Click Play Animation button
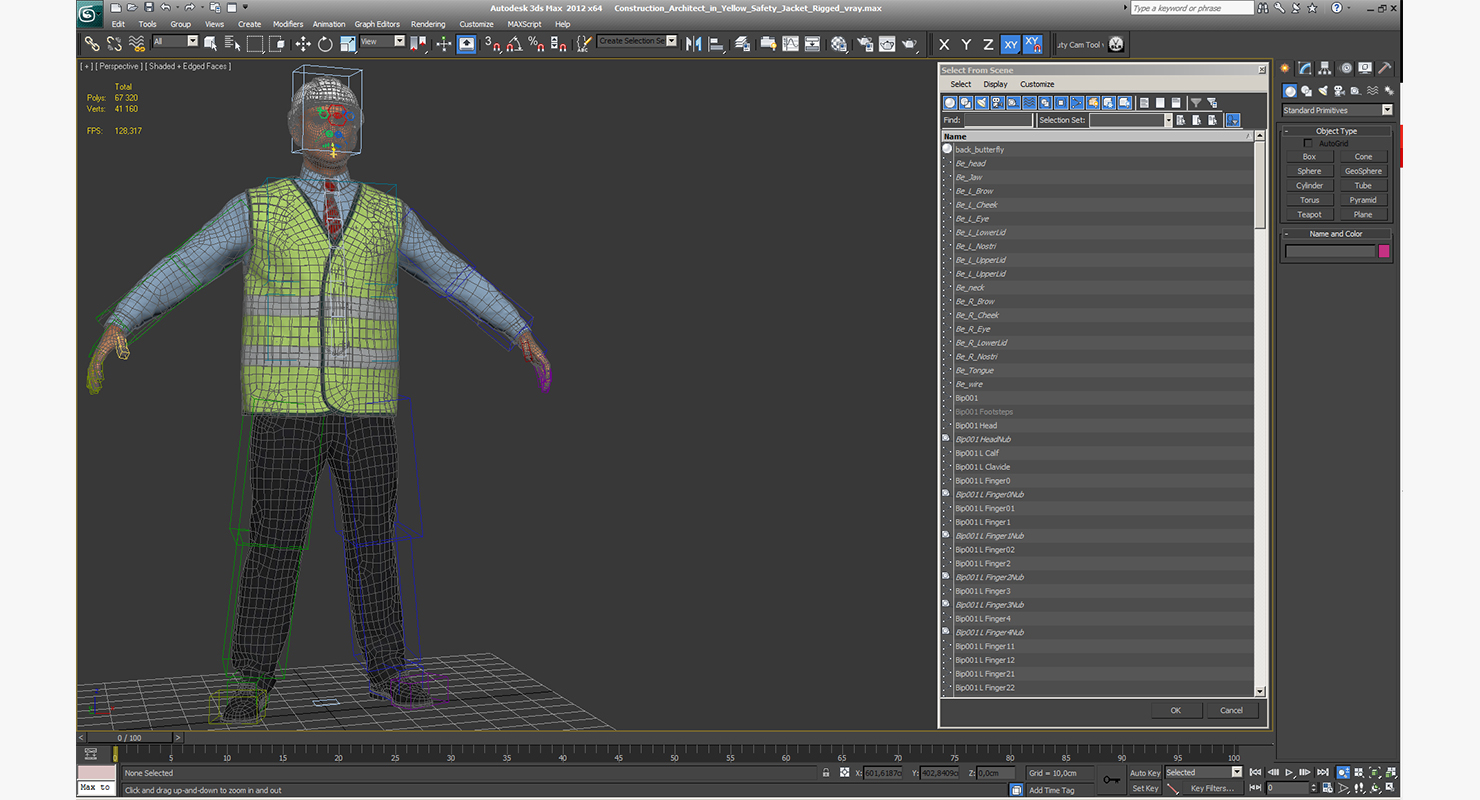Screen dimensions: 1480x800 (x=1289, y=772)
